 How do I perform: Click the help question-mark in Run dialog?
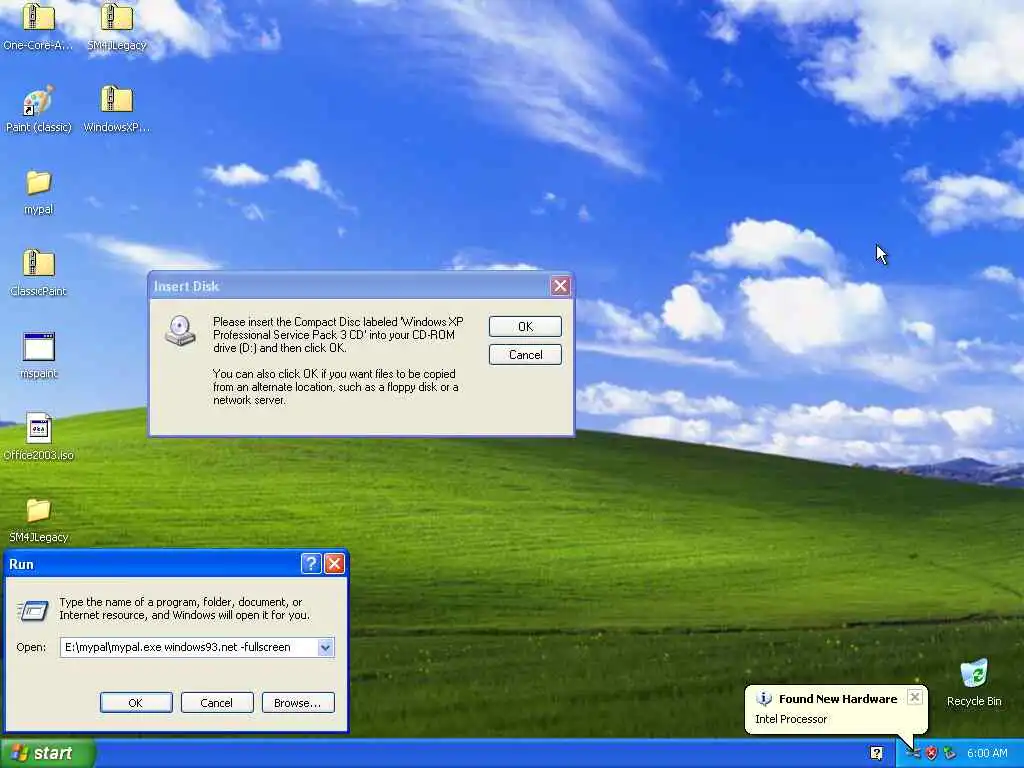click(x=311, y=564)
